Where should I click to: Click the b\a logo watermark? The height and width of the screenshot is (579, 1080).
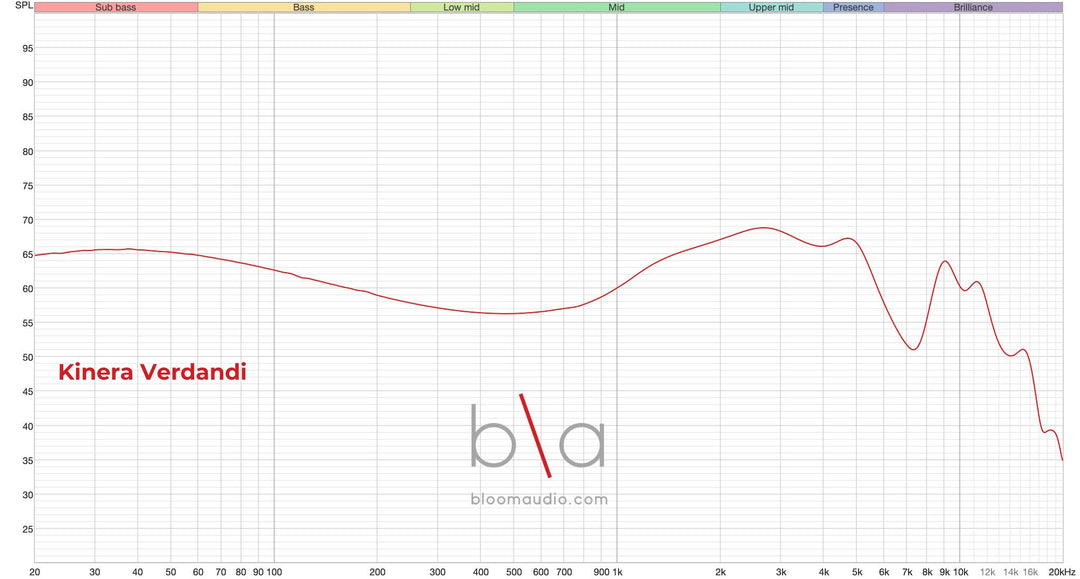(x=538, y=435)
